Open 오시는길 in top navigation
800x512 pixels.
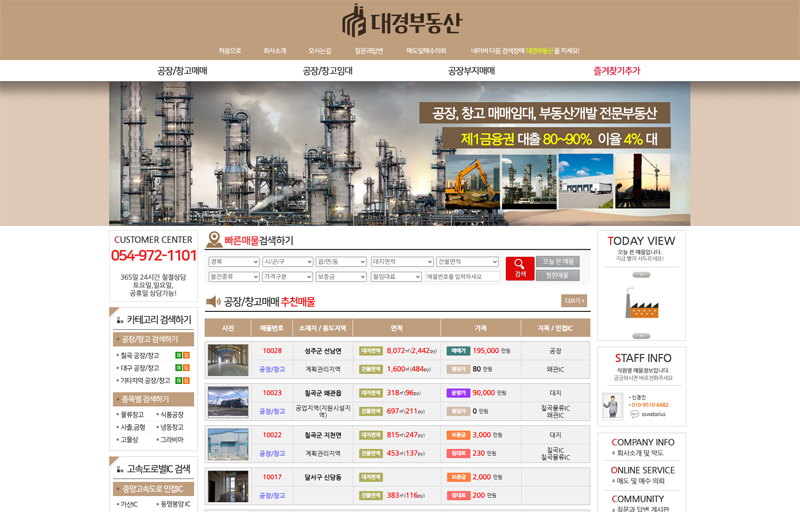click(320, 50)
